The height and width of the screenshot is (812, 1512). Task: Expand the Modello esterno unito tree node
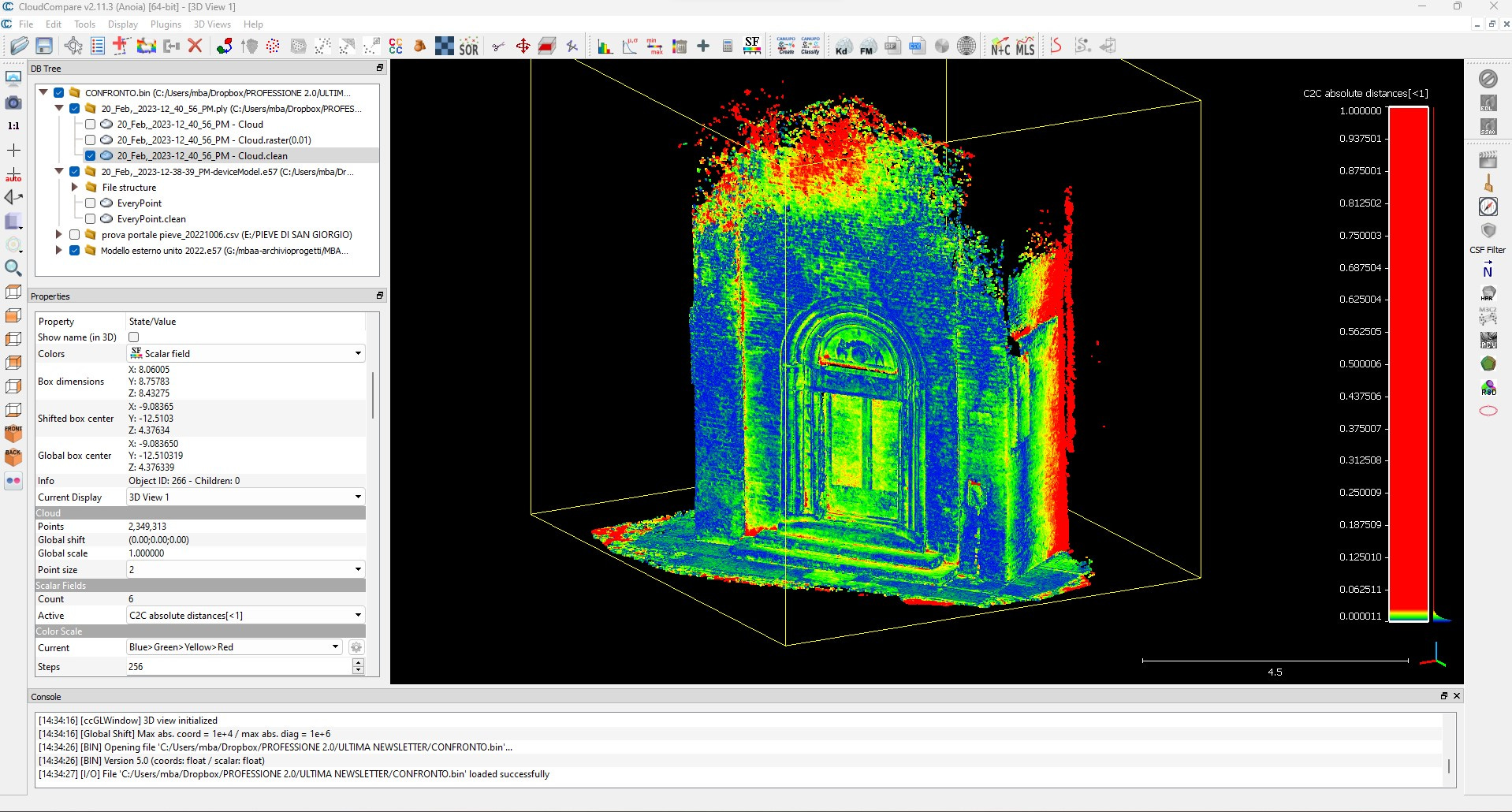click(x=58, y=250)
